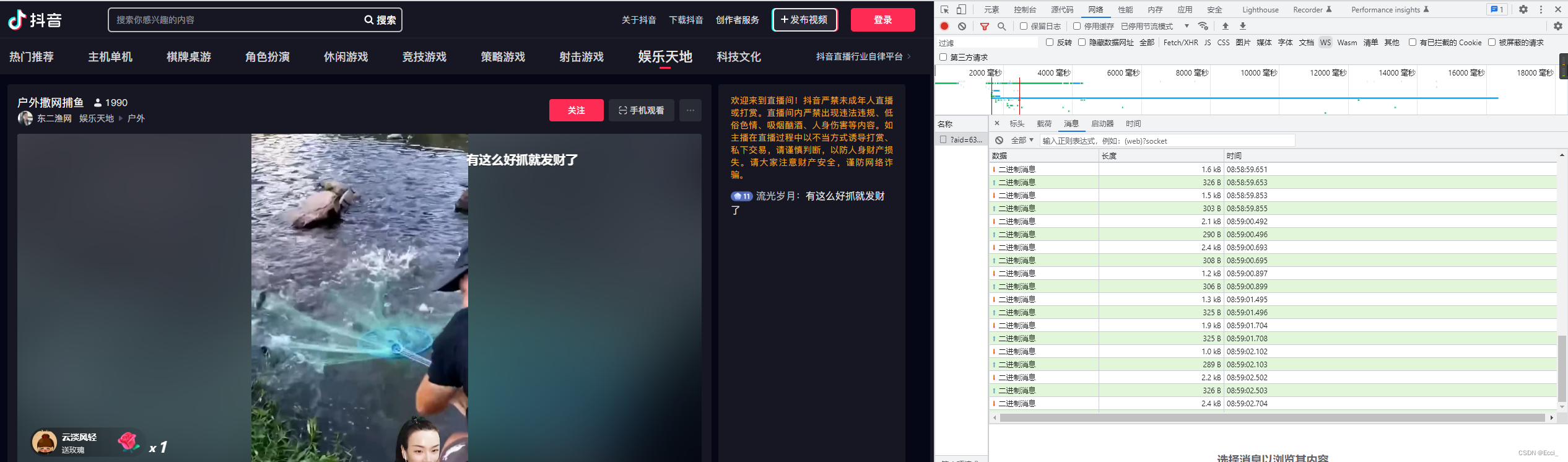Activate DevTools inspect element picker icon
Screen dimensions: 1568x462
click(x=944, y=9)
